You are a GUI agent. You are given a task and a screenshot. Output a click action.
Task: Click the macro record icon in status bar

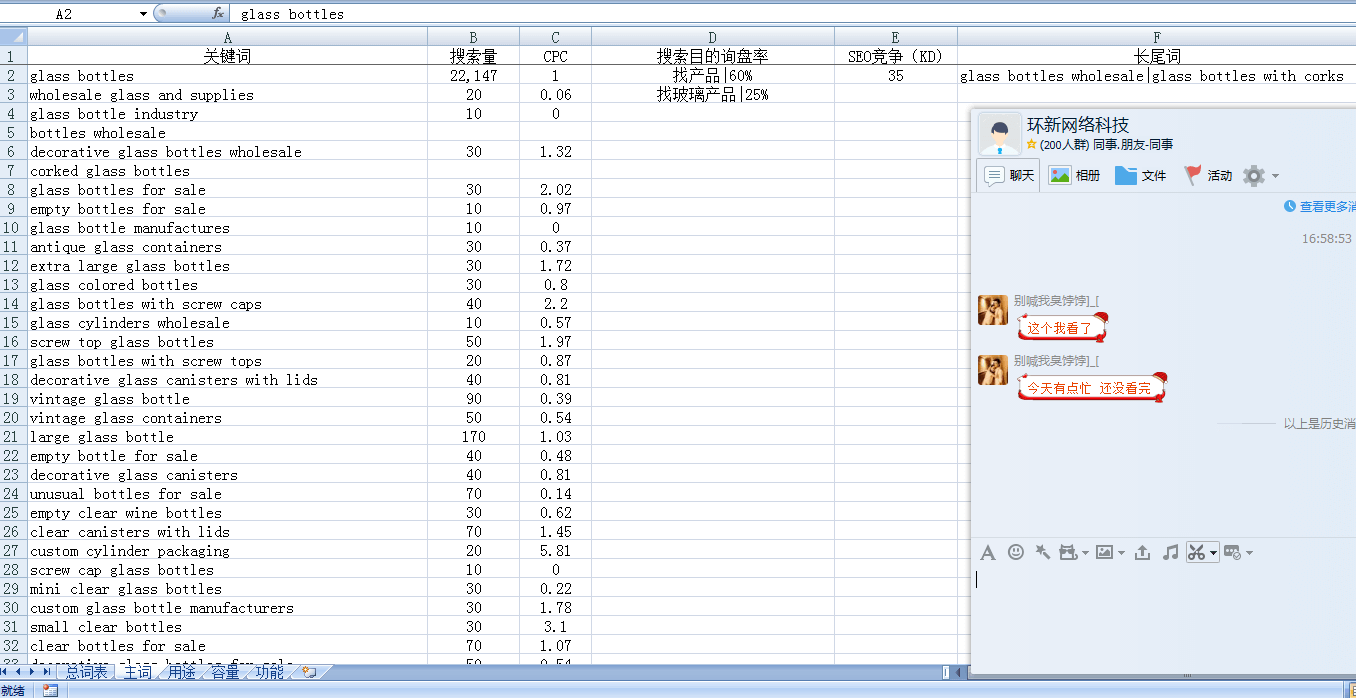coord(50,690)
